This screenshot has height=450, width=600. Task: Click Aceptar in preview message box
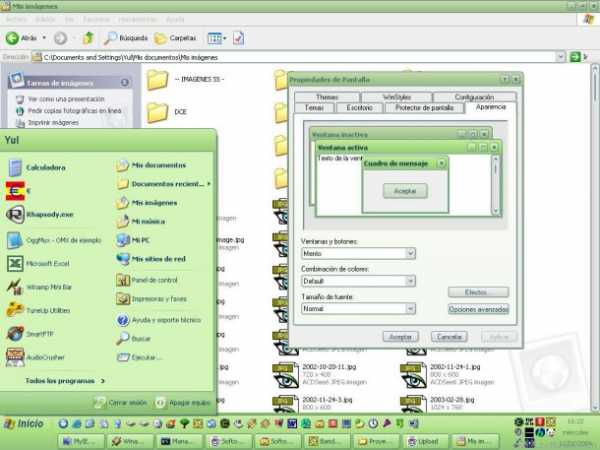tap(405, 191)
